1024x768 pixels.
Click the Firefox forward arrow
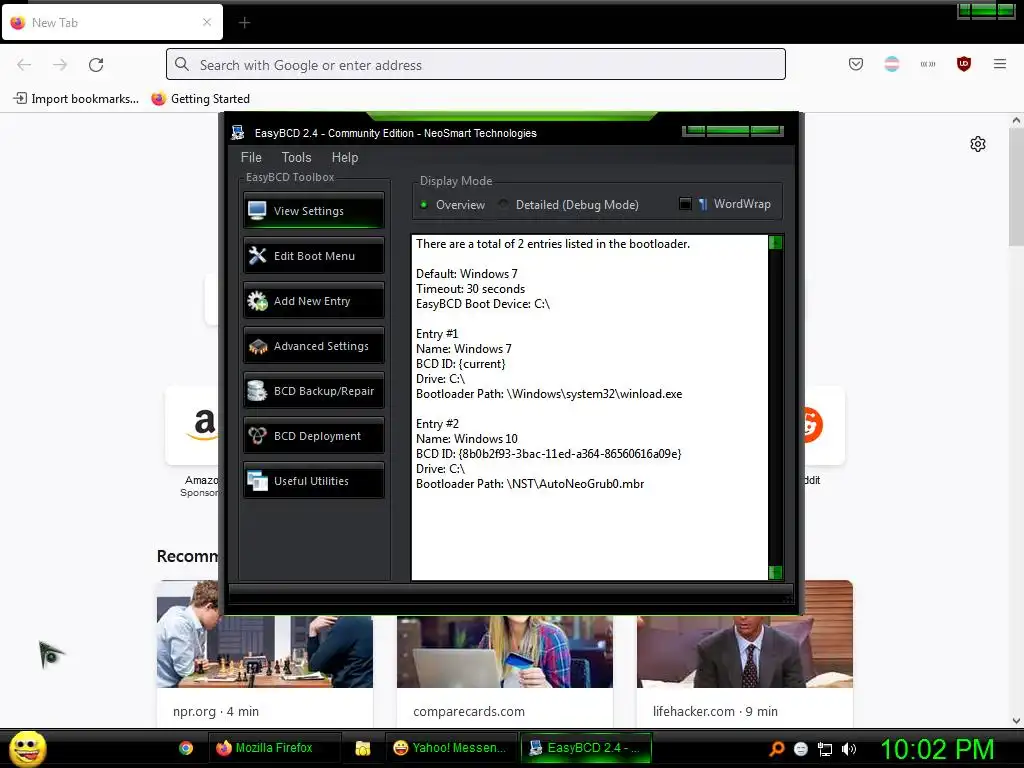60,65
